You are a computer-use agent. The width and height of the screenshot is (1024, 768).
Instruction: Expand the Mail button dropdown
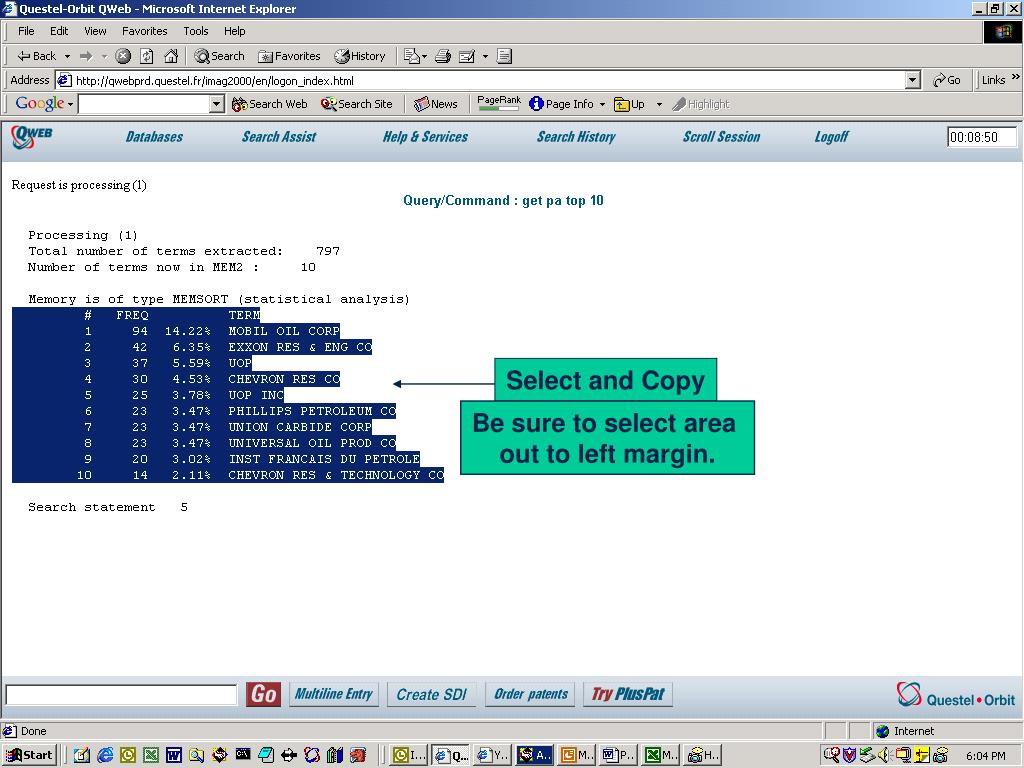point(424,57)
